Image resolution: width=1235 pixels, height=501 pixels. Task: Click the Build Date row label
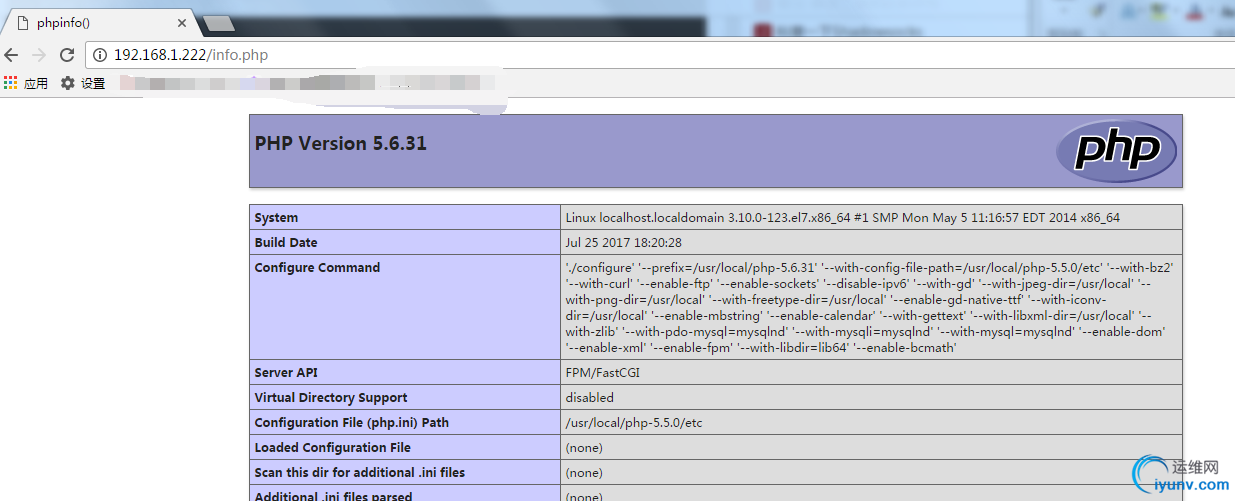tap(286, 242)
